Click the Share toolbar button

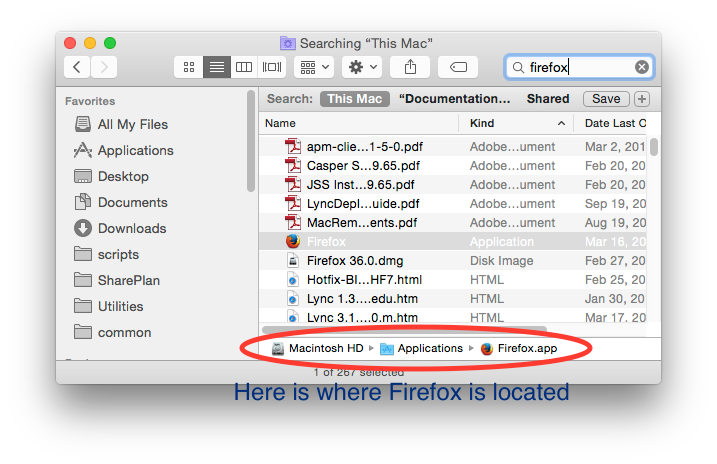pyautogui.click(x=410, y=67)
